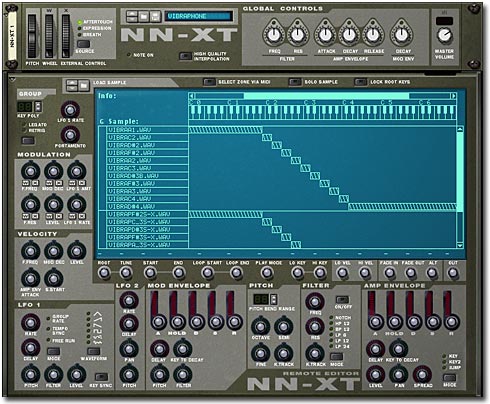This screenshot has width=490, height=404.
Task: Click the sample list scroll down arrow
Action: click(x=460, y=245)
